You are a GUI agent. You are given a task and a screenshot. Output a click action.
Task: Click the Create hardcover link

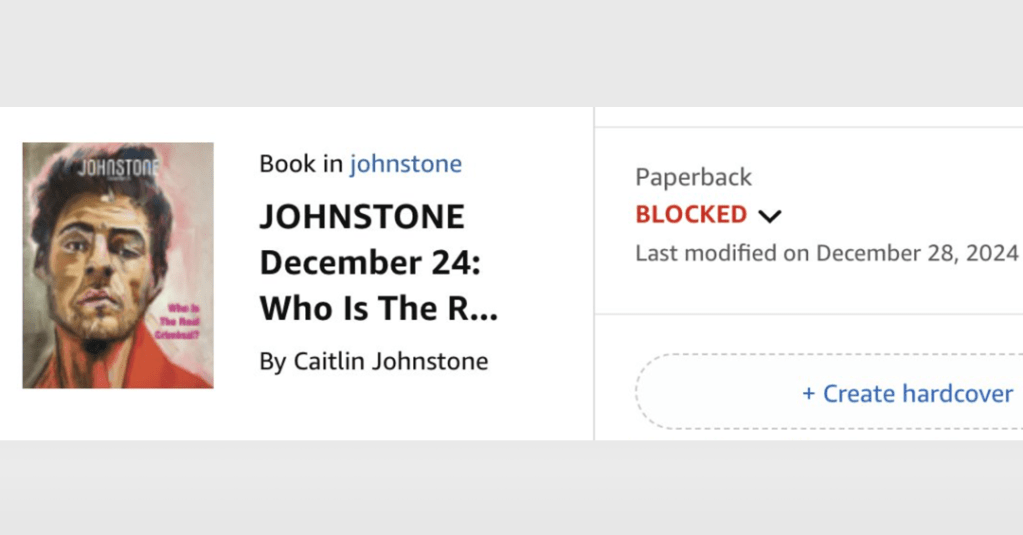click(x=907, y=393)
